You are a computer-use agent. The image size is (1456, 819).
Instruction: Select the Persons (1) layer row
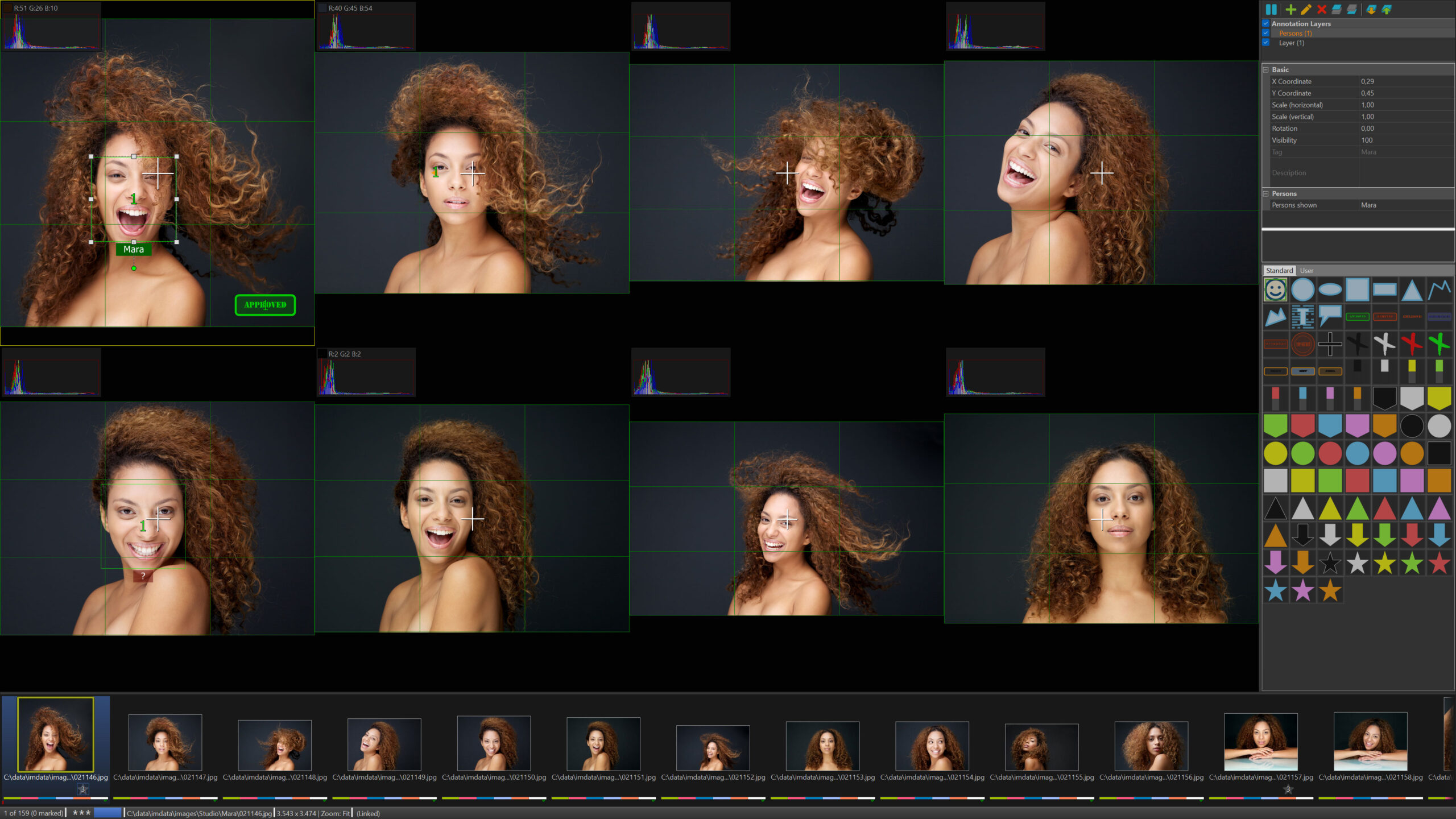[1296, 33]
